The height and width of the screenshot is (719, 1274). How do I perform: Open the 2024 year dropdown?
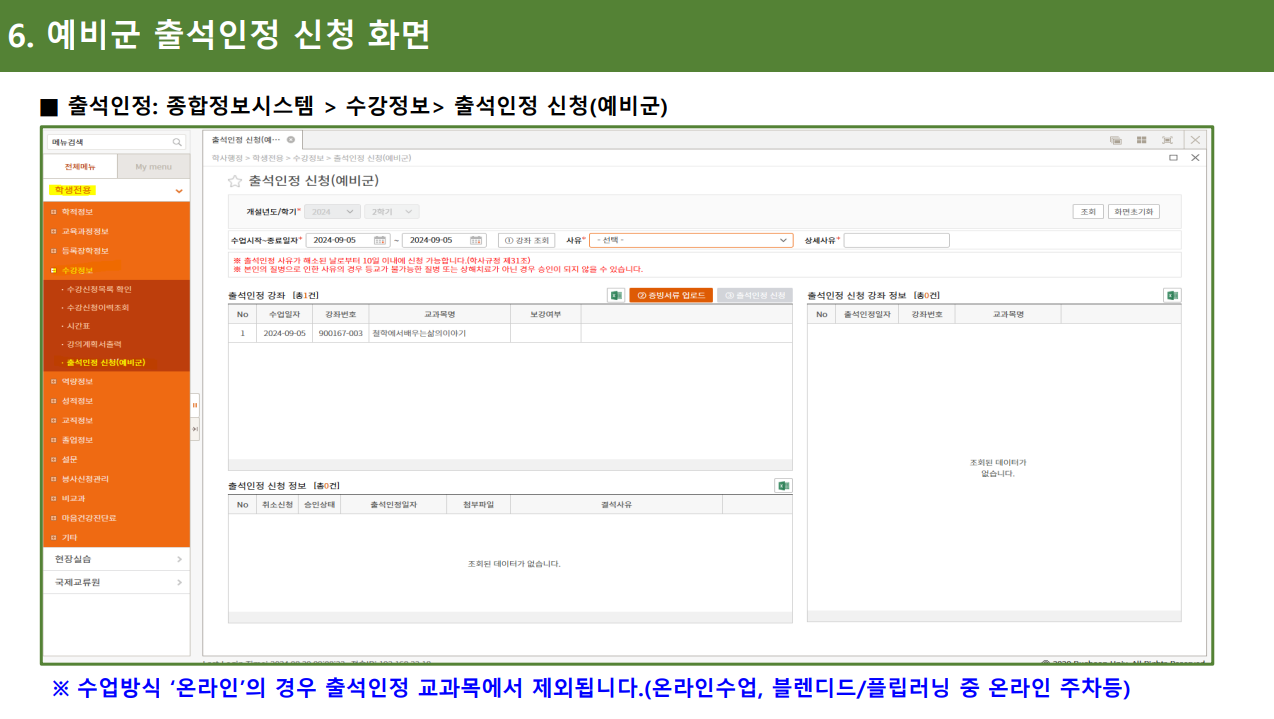pos(333,212)
